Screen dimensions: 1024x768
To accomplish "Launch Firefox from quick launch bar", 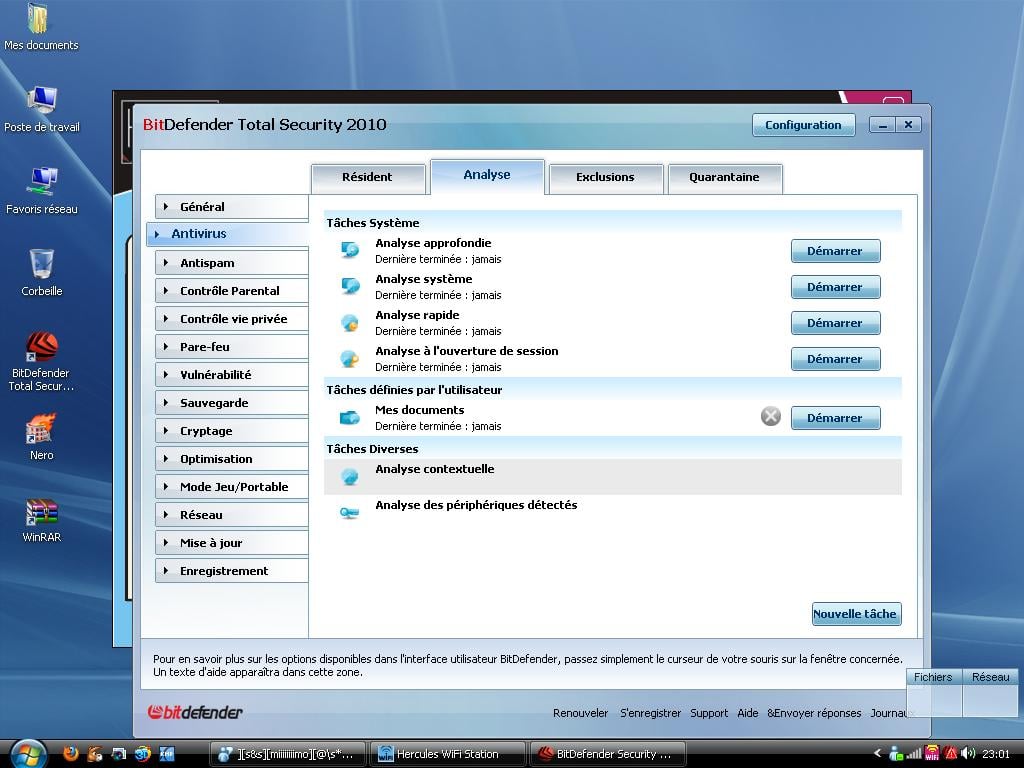I will pyautogui.click(x=71, y=754).
